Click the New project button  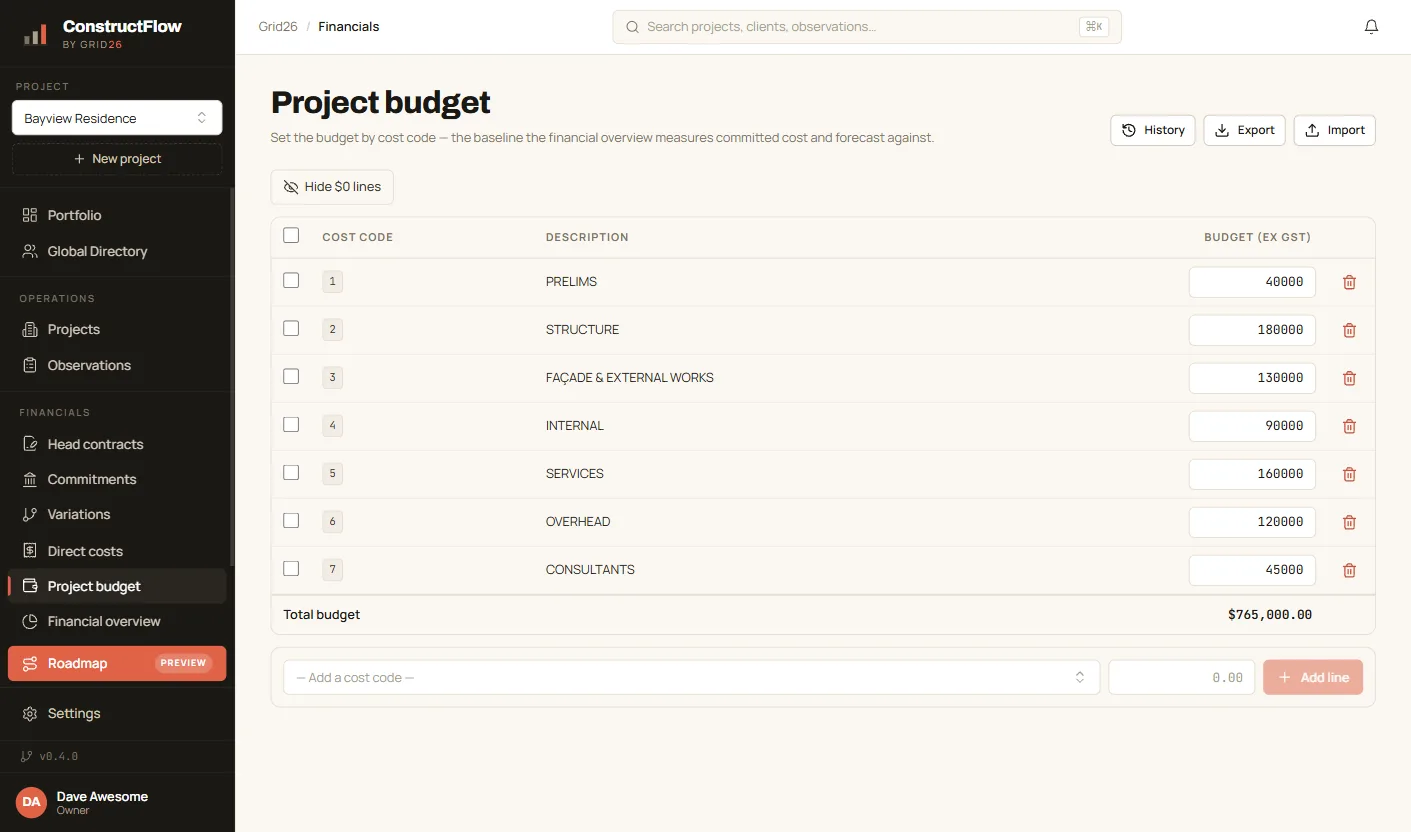point(117,159)
